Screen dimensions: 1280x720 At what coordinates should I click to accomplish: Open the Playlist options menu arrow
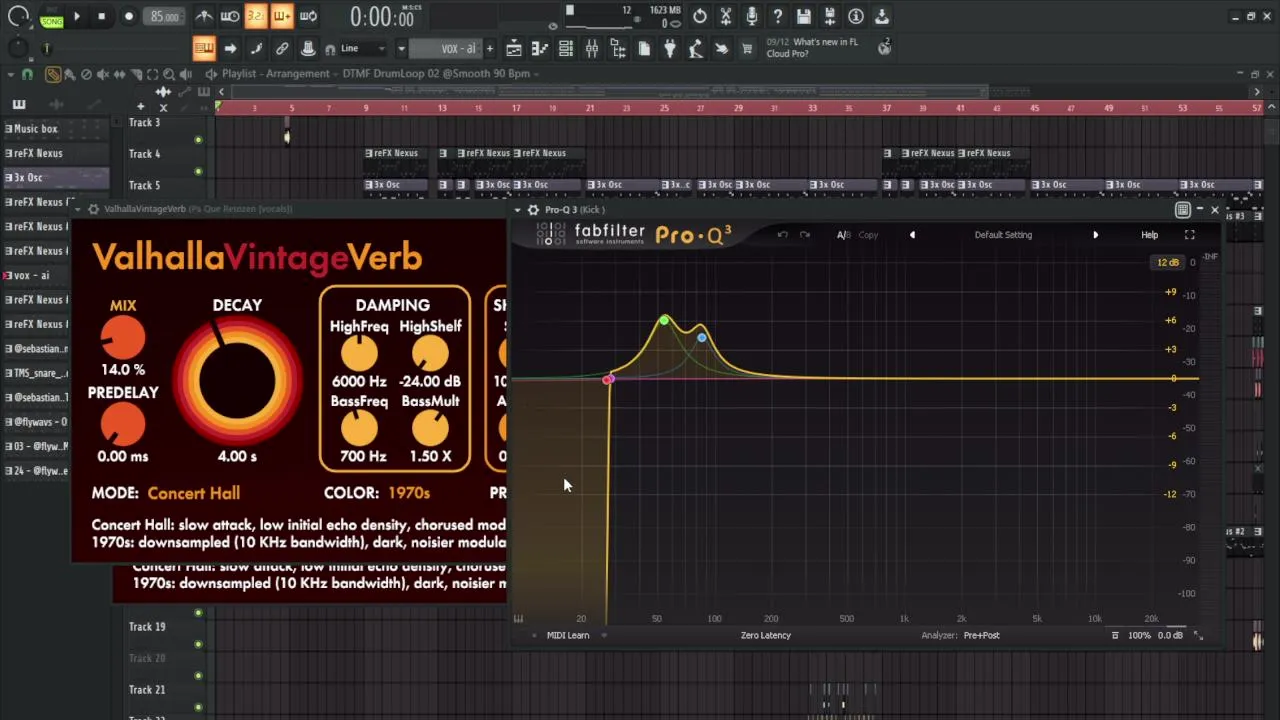click(x=11, y=74)
